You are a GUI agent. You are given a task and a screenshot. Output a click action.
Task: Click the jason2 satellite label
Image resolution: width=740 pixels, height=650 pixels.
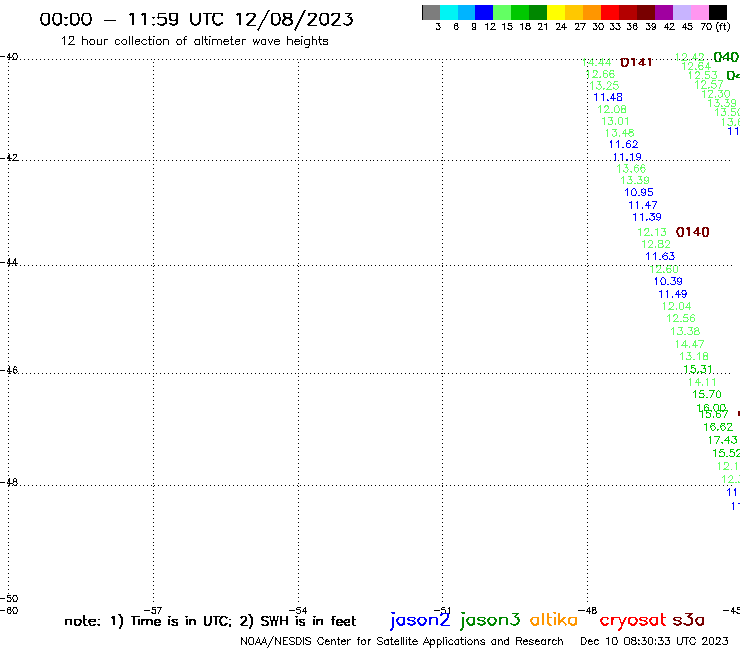click(420, 620)
